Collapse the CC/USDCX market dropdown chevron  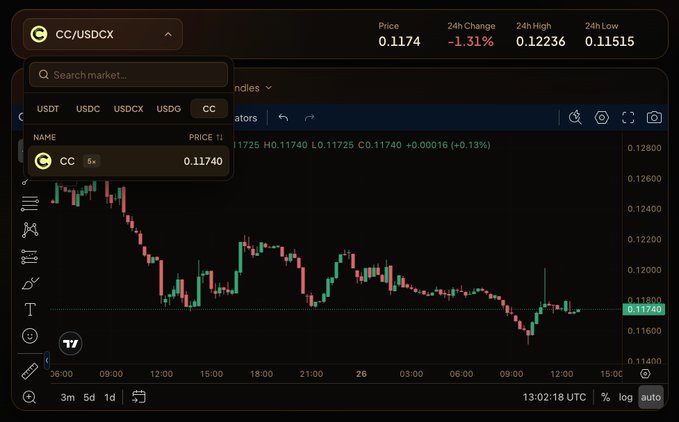pyautogui.click(x=168, y=34)
